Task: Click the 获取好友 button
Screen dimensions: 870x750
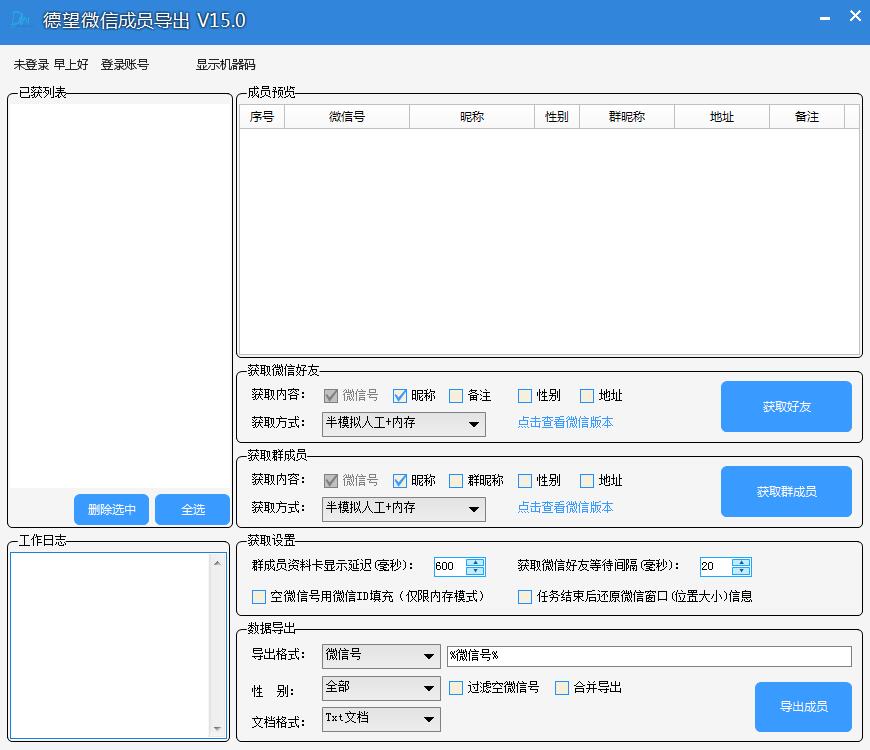Action: tap(786, 407)
